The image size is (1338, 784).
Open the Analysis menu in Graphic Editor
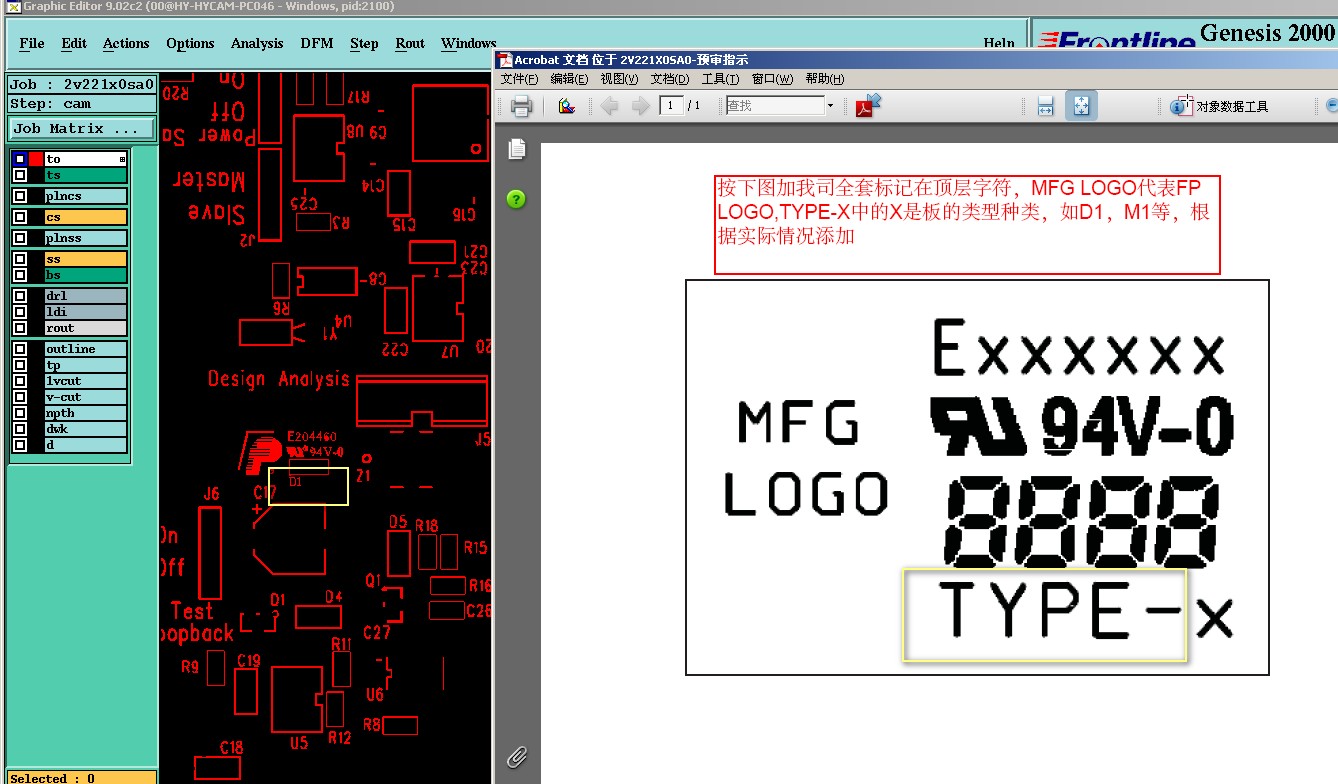pos(257,43)
